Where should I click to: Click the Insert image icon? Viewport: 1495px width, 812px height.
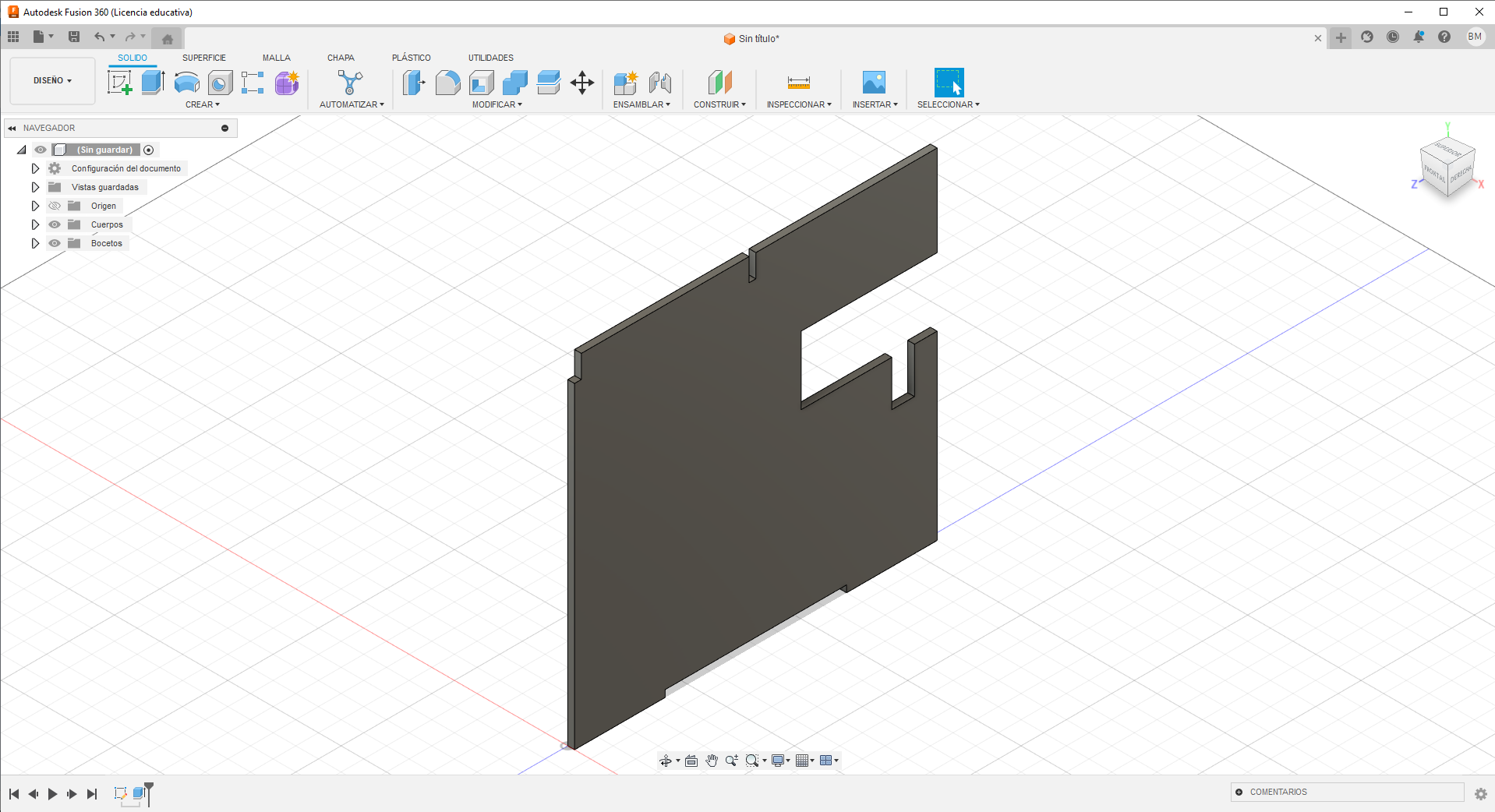point(875,83)
